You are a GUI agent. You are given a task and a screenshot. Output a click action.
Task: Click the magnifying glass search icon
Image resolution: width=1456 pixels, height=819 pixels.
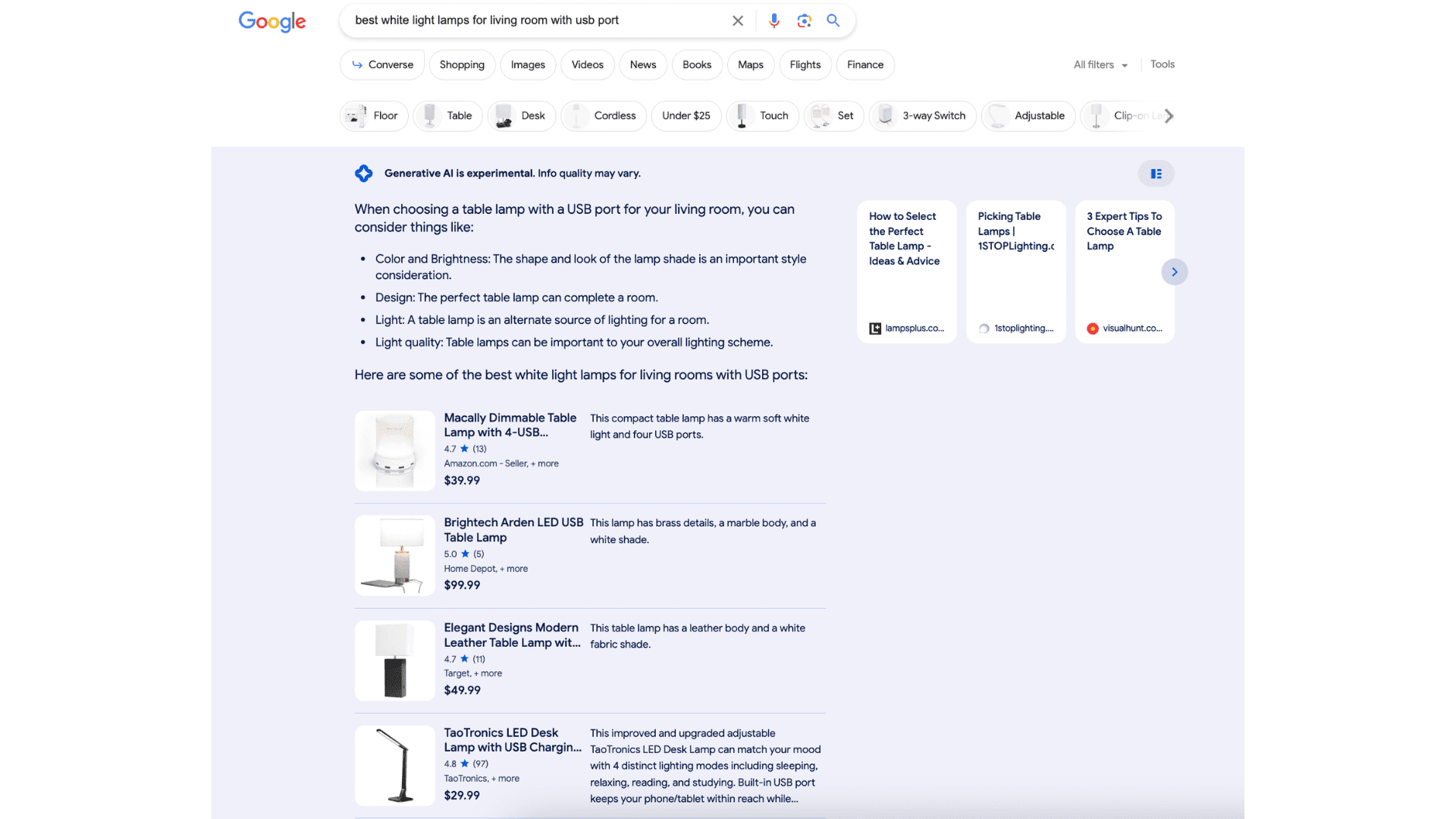(833, 20)
